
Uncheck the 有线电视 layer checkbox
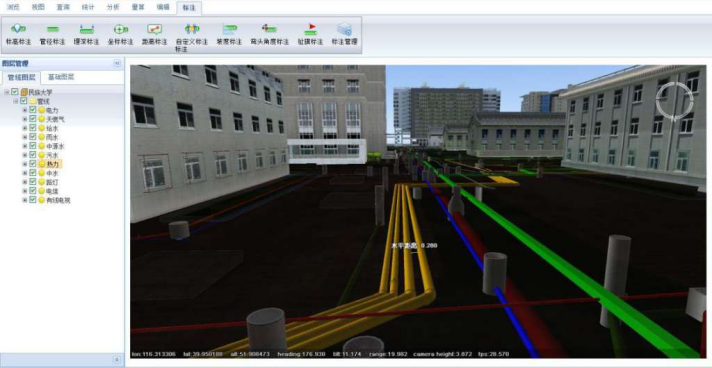pyautogui.click(x=33, y=200)
